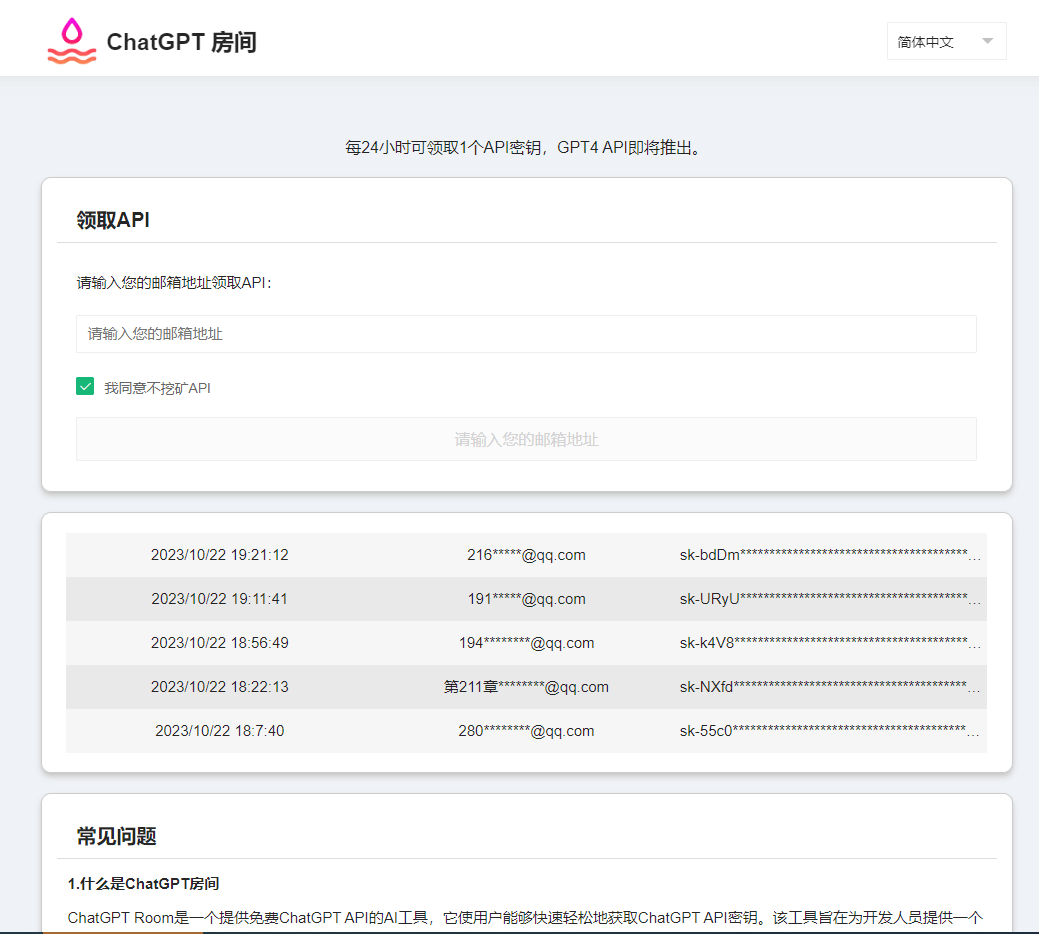Enable the non-mining agreement checkbox
Image resolution: width=1039 pixels, height=934 pixels.
click(x=85, y=385)
